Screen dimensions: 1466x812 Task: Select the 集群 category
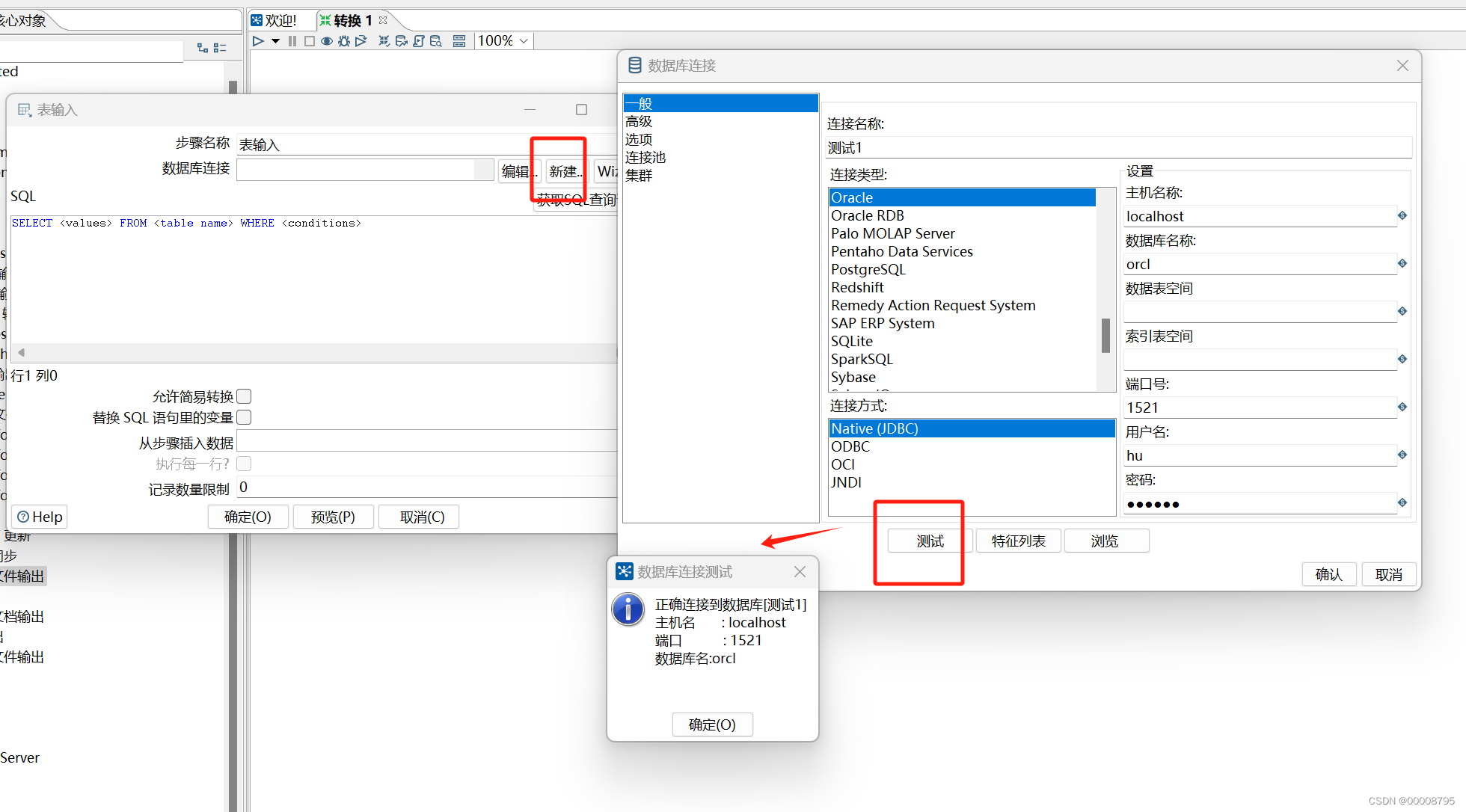639,175
